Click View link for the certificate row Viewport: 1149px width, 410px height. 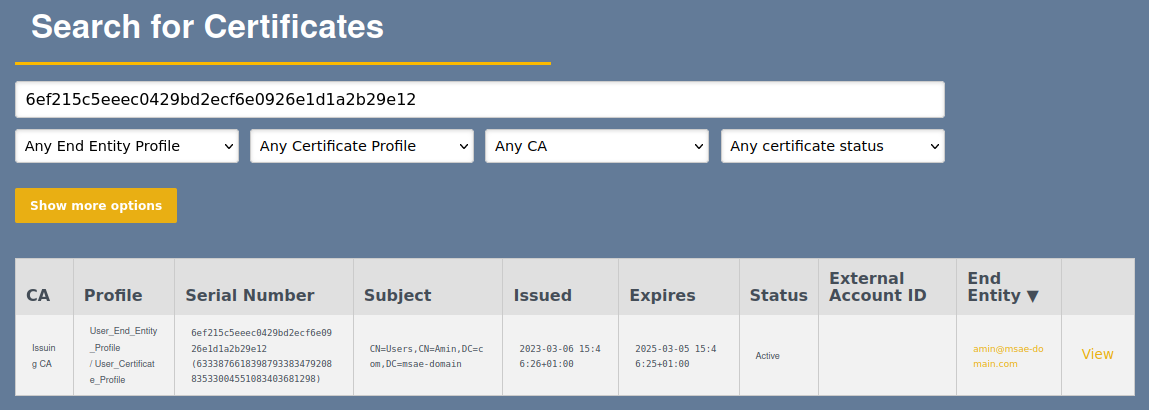coord(1097,354)
